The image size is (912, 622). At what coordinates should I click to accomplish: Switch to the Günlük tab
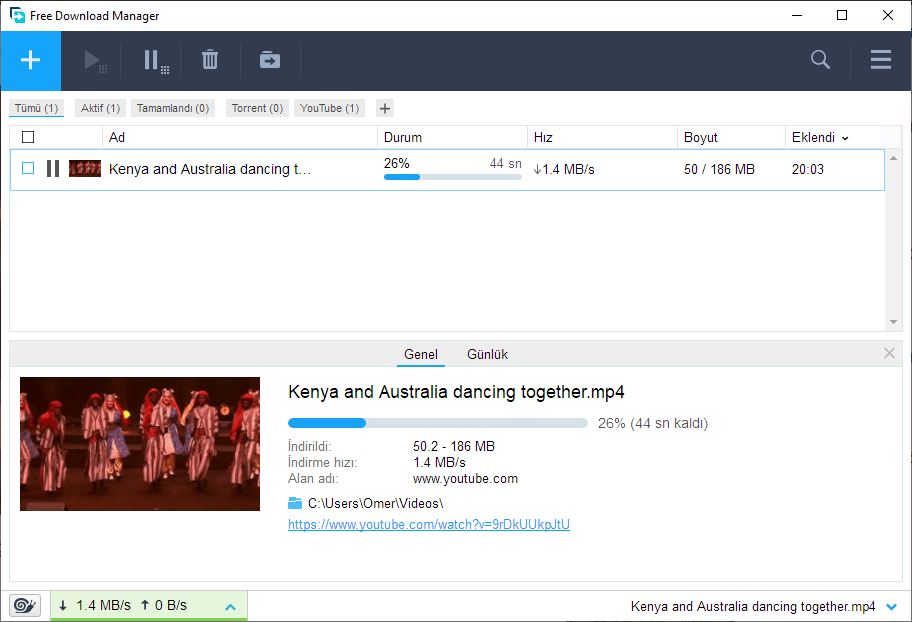[487, 354]
